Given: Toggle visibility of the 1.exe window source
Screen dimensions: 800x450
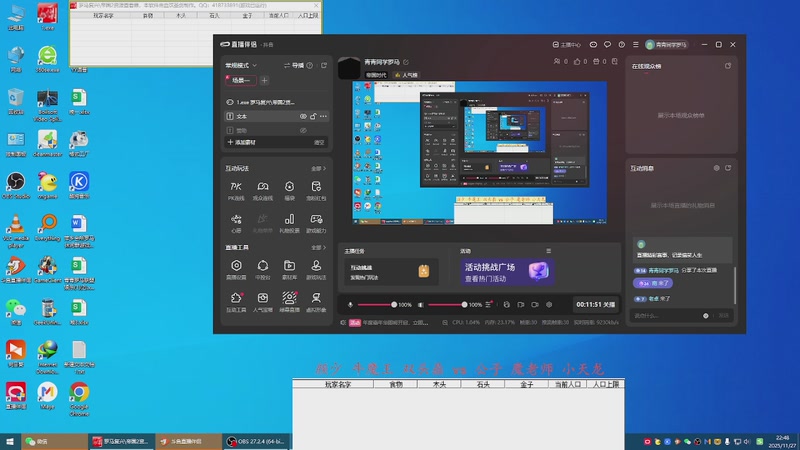Looking at the screenshot, I should (230, 102).
